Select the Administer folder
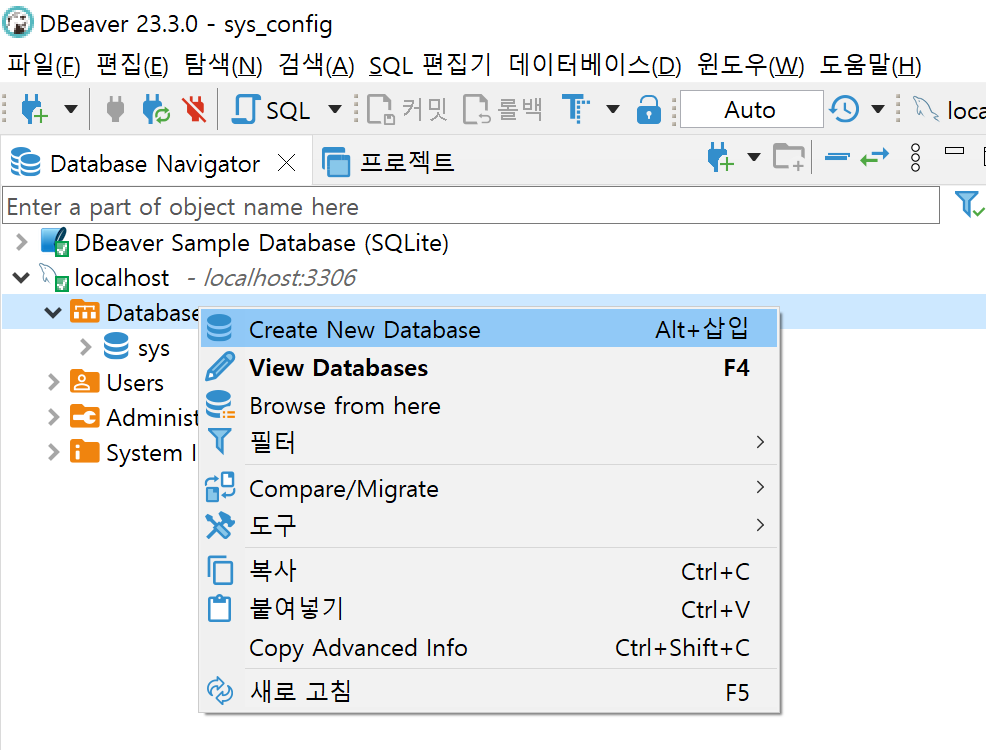 (x=152, y=417)
